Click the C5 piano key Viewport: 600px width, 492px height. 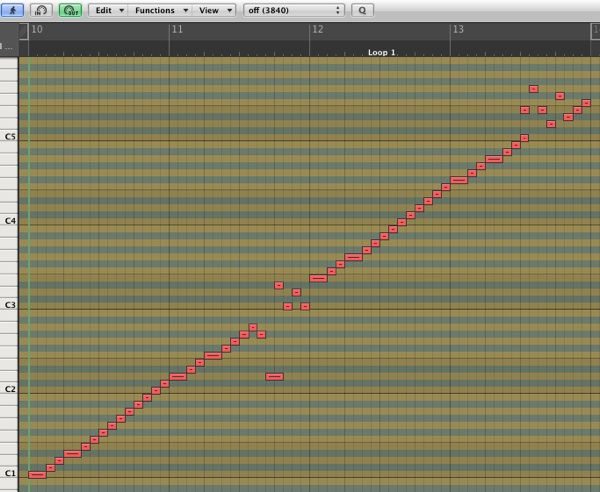(9, 137)
